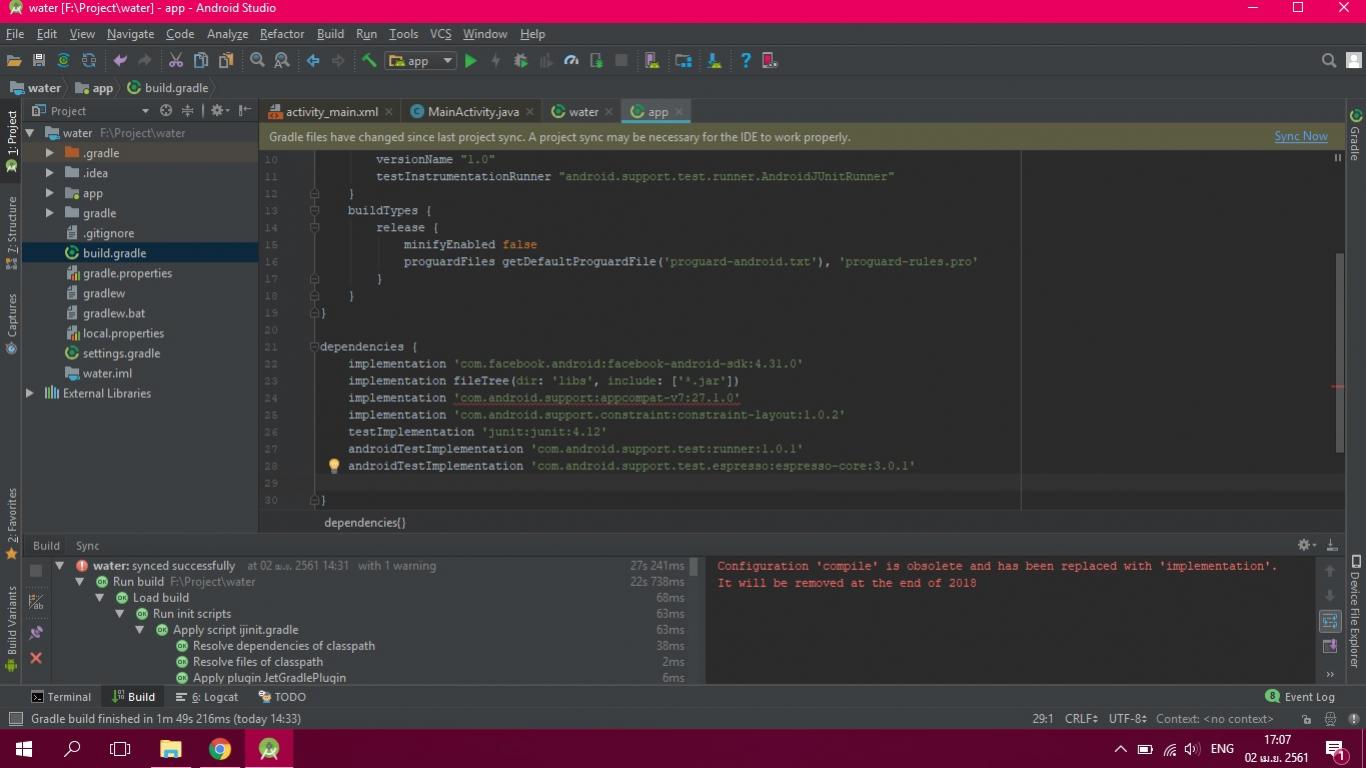Screen dimensions: 1366x768
Task: Toggle the Build Variants side tab
Action: coord(11,629)
